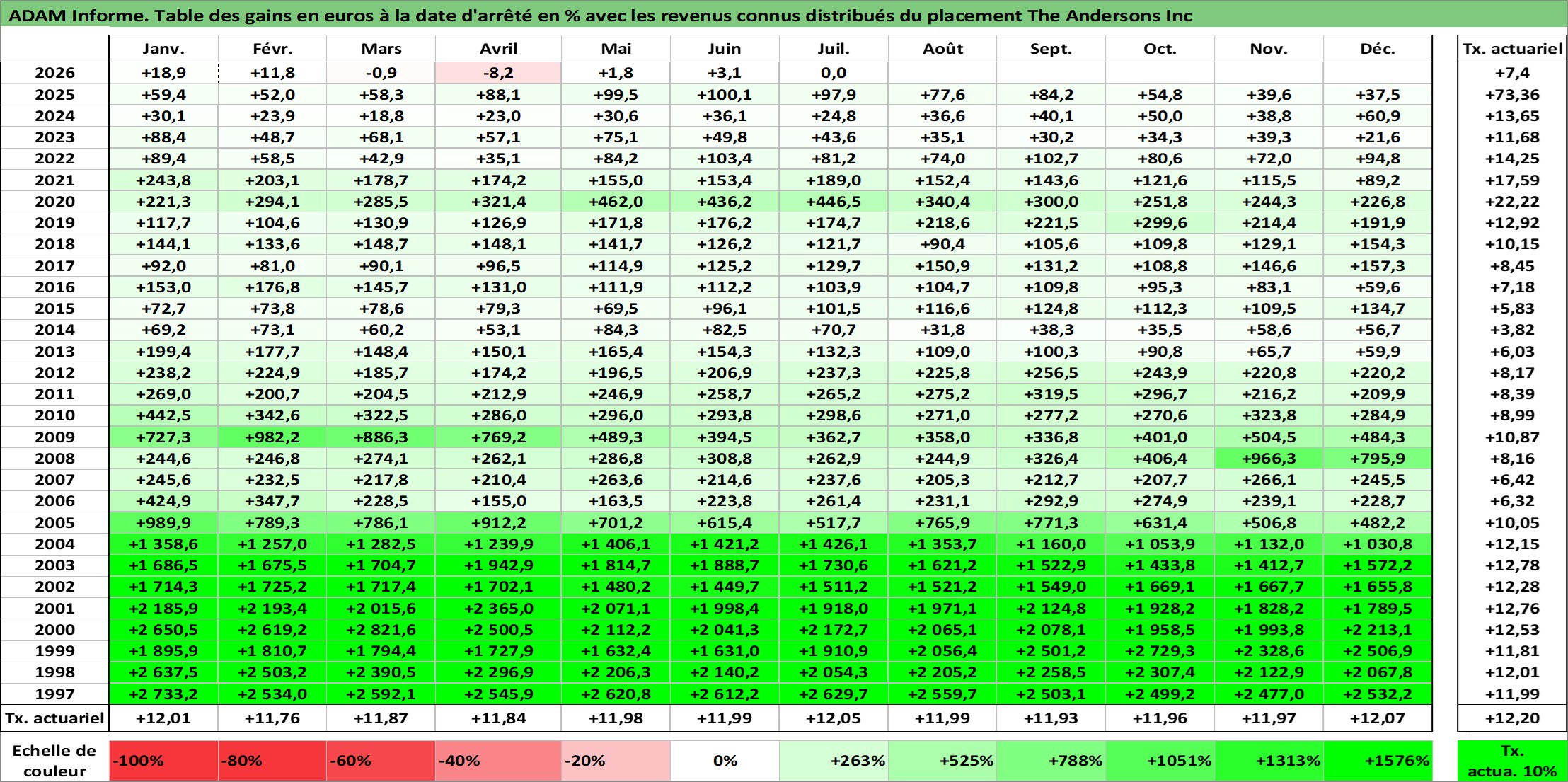This screenshot has width=1568, height=782.
Task: Click the 2020 year row label
Action: (x=54, y=202)
